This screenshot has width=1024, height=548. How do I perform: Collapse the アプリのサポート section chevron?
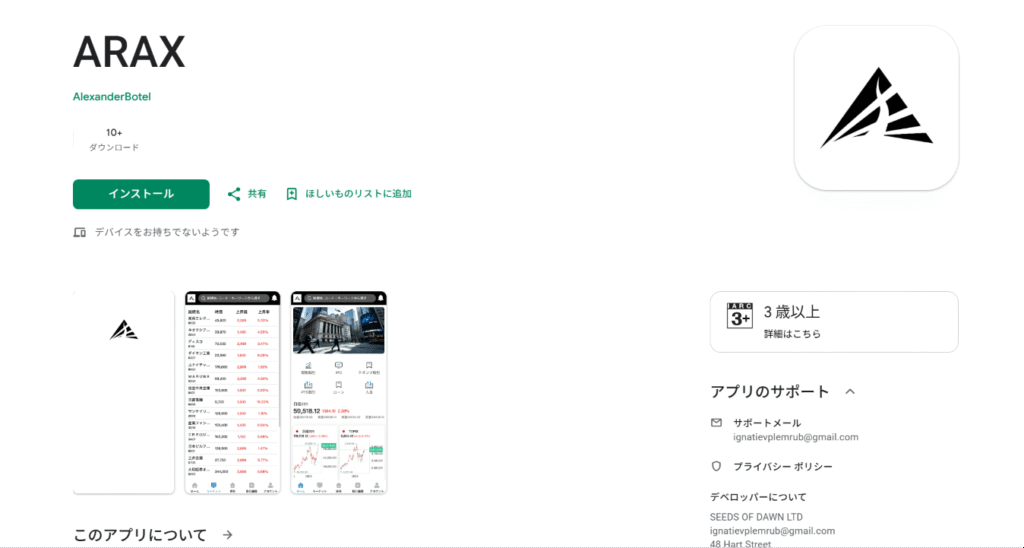coord(850,392)
